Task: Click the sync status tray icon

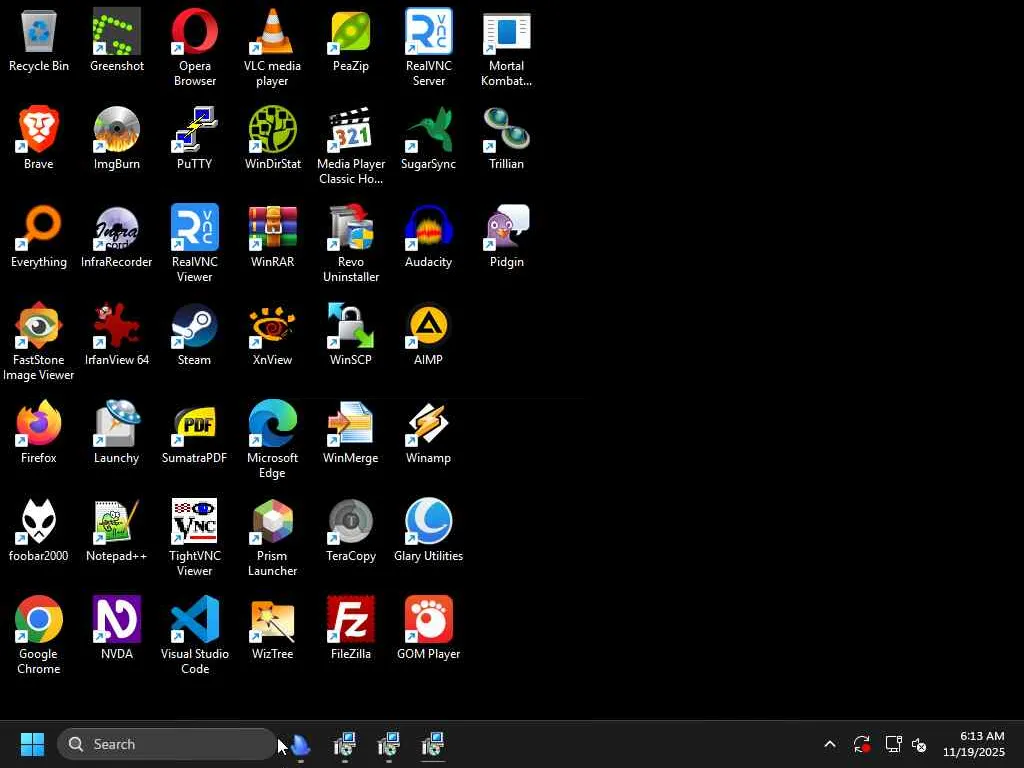Action: [861, 744]
